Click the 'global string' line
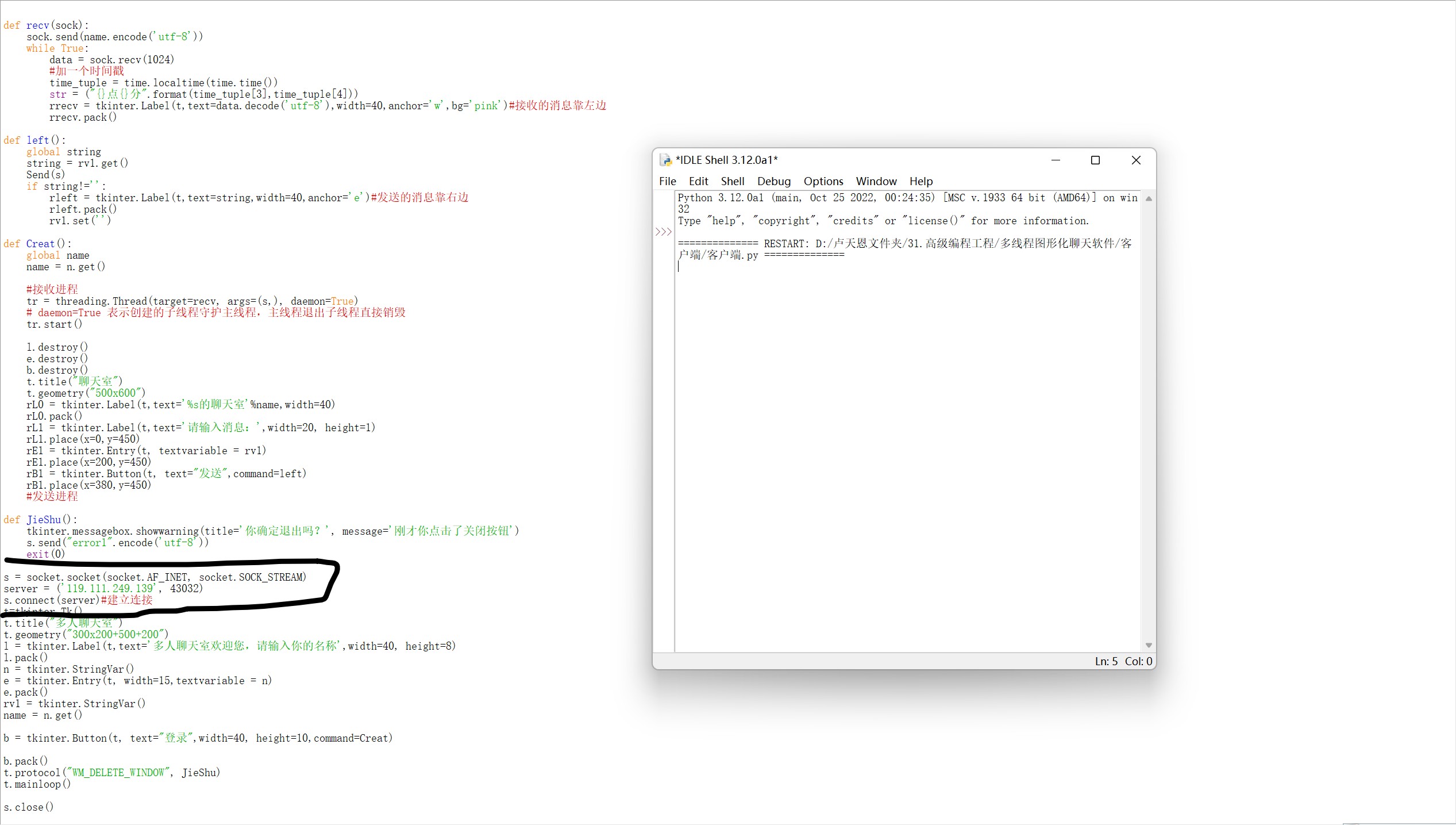The height and width of the screenshot is (825, 1456). pyautogui.click(x=63, y=152)
